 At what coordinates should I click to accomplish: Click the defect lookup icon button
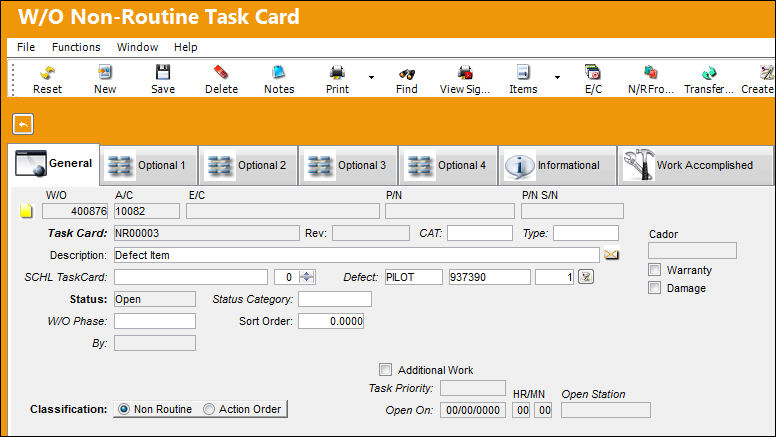[586, 277]
